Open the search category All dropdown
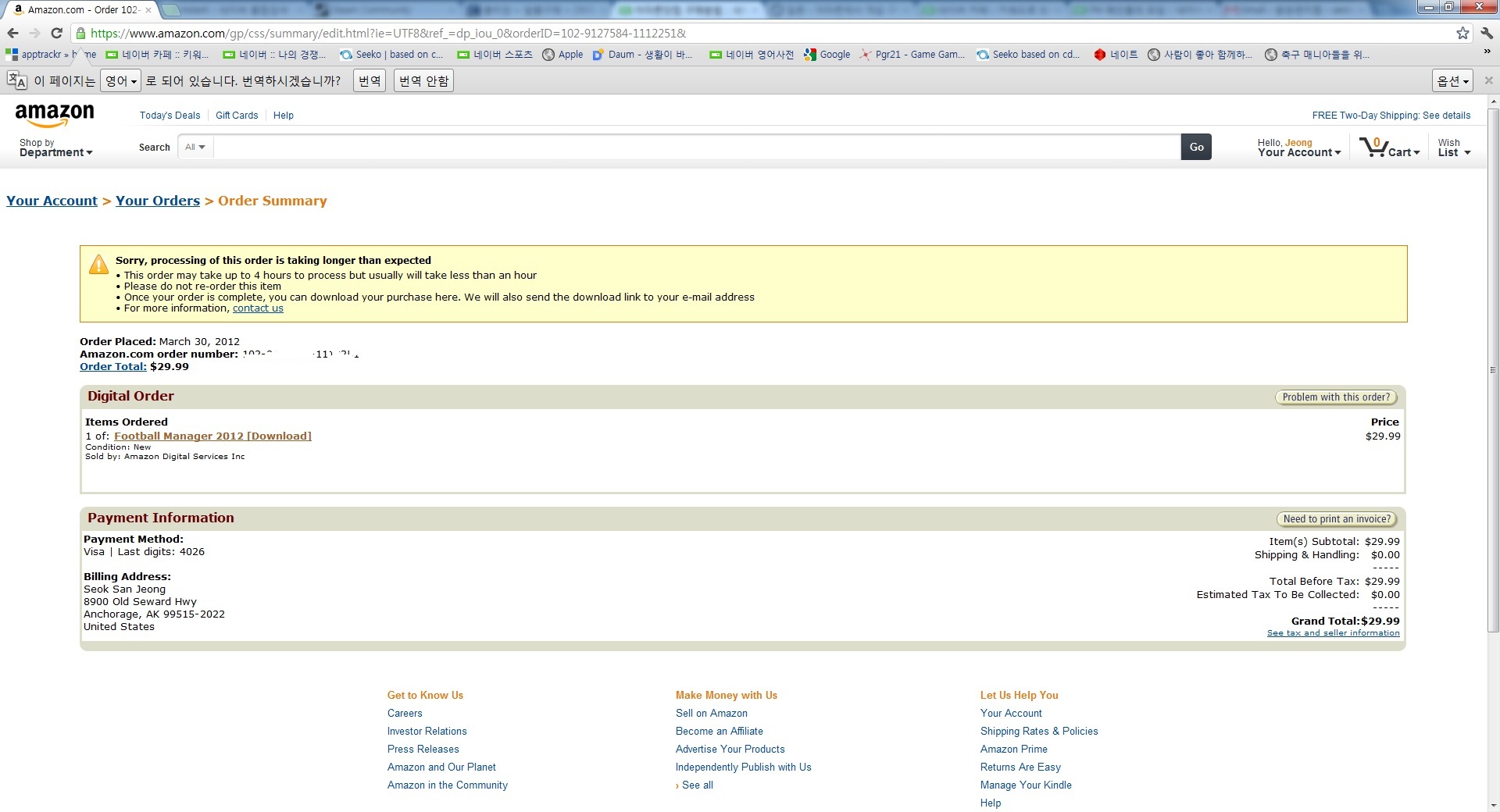Viewport: 1500px width, 812px height. point(195,147)
